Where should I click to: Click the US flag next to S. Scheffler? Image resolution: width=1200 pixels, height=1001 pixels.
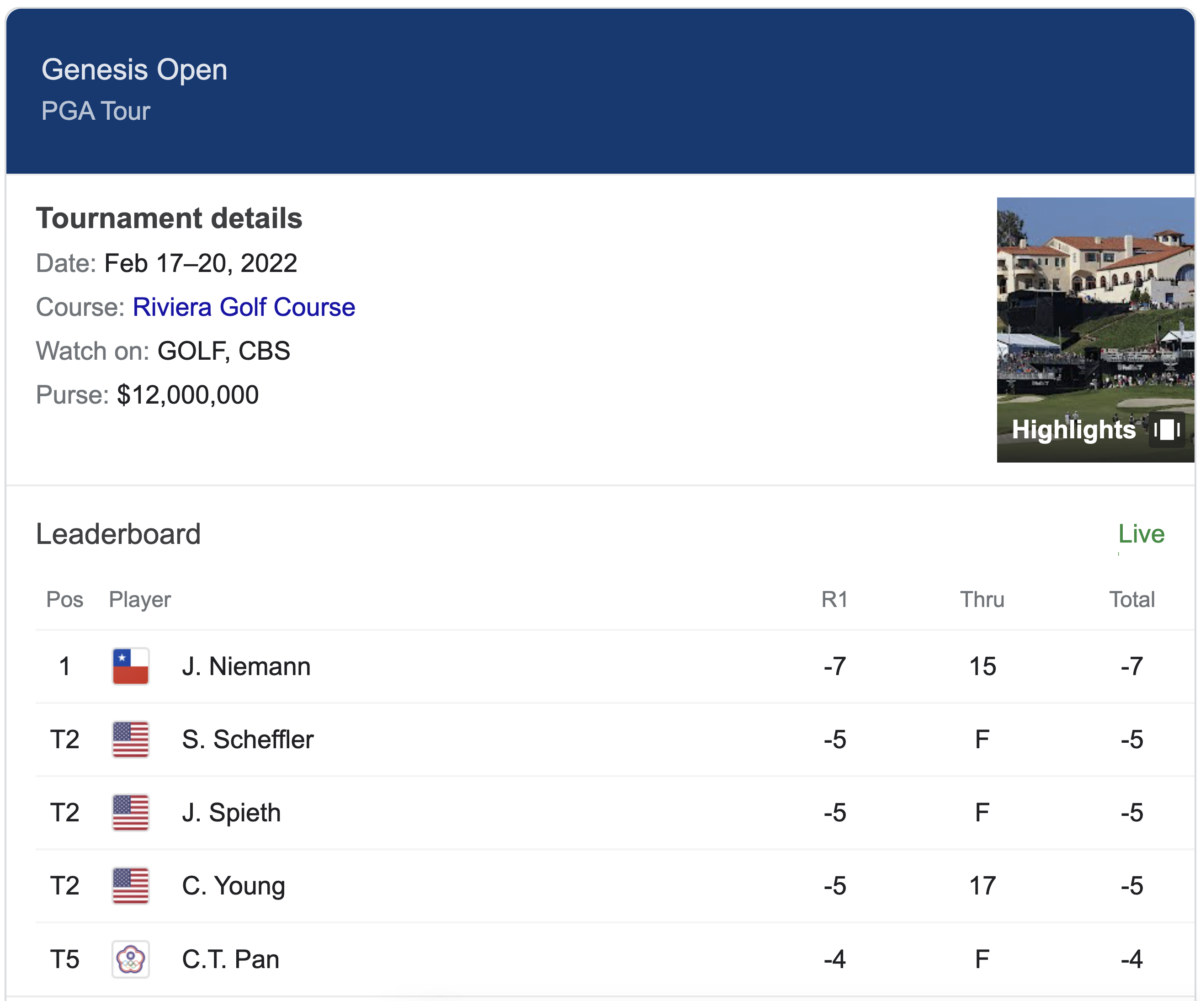tap(131, 740)
